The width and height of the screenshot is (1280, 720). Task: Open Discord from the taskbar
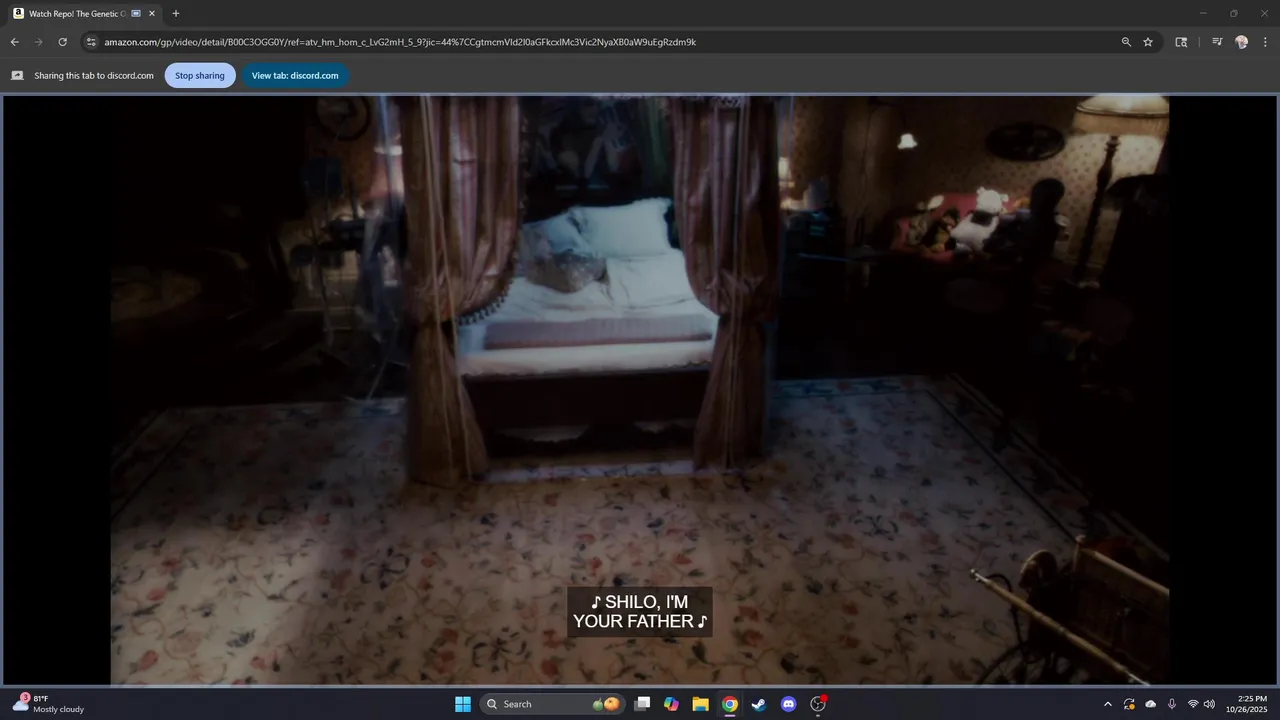[x=788, y=704]
